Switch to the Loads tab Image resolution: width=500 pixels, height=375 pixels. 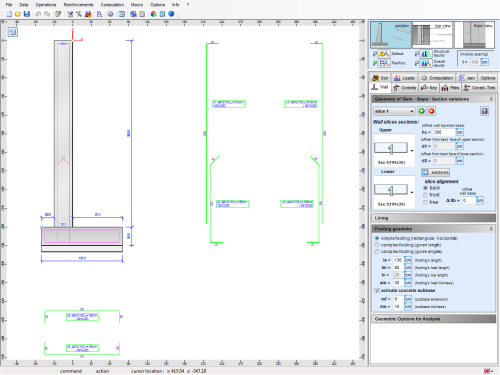click(404, 78)
